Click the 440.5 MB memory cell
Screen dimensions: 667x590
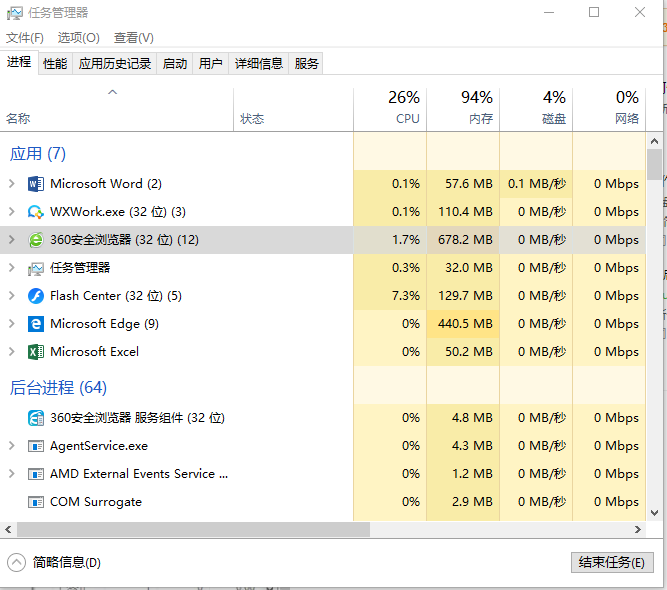[x=463, y=324]
